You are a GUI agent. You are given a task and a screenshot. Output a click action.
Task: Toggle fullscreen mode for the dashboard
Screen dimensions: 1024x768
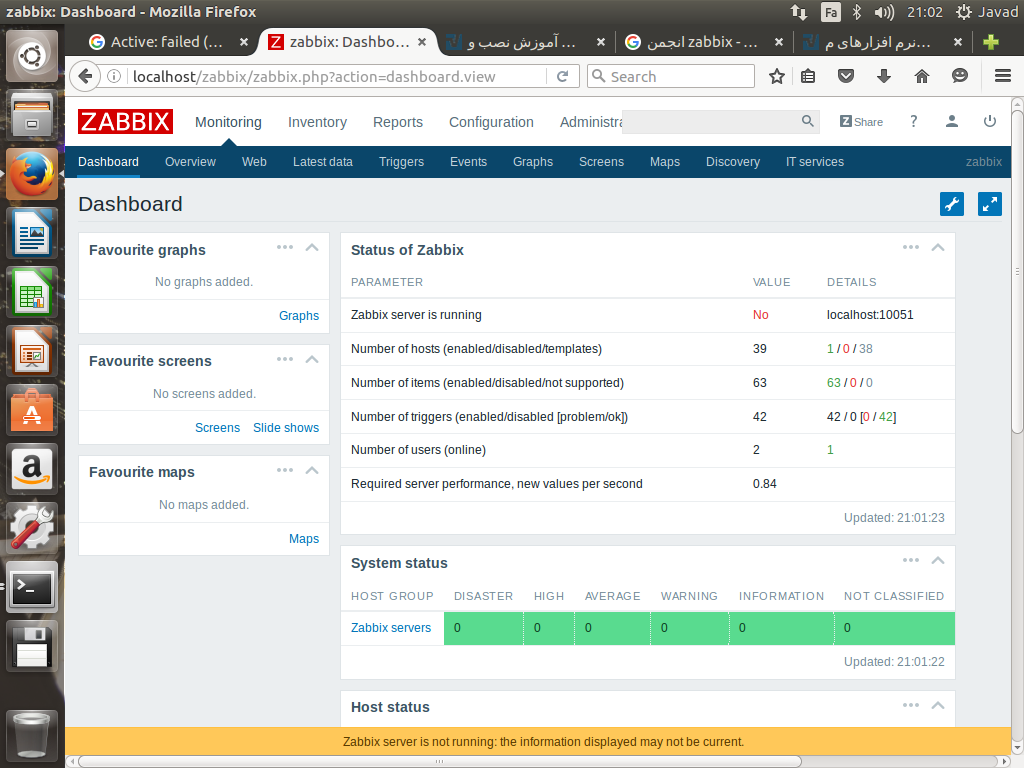(989, 204)
